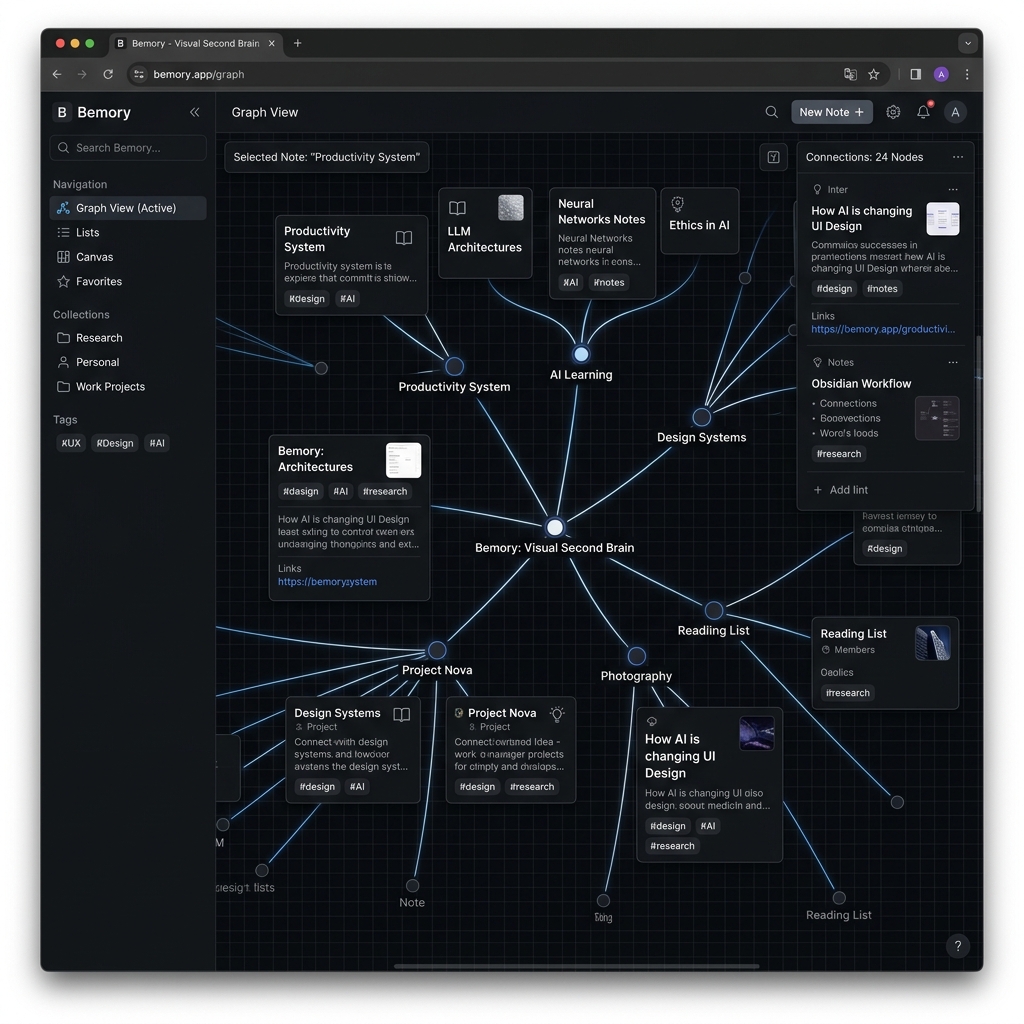
Task: Filter by the #AI tag in sidebar
Action: [x=157, y=443]
